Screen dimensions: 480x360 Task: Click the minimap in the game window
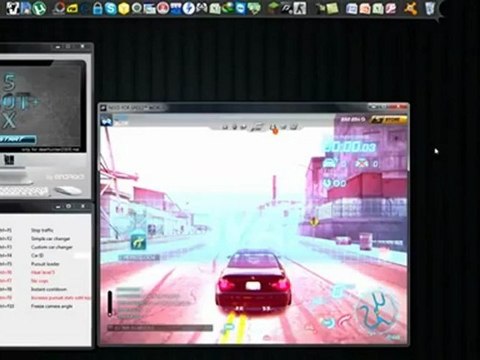pos(377,313)
